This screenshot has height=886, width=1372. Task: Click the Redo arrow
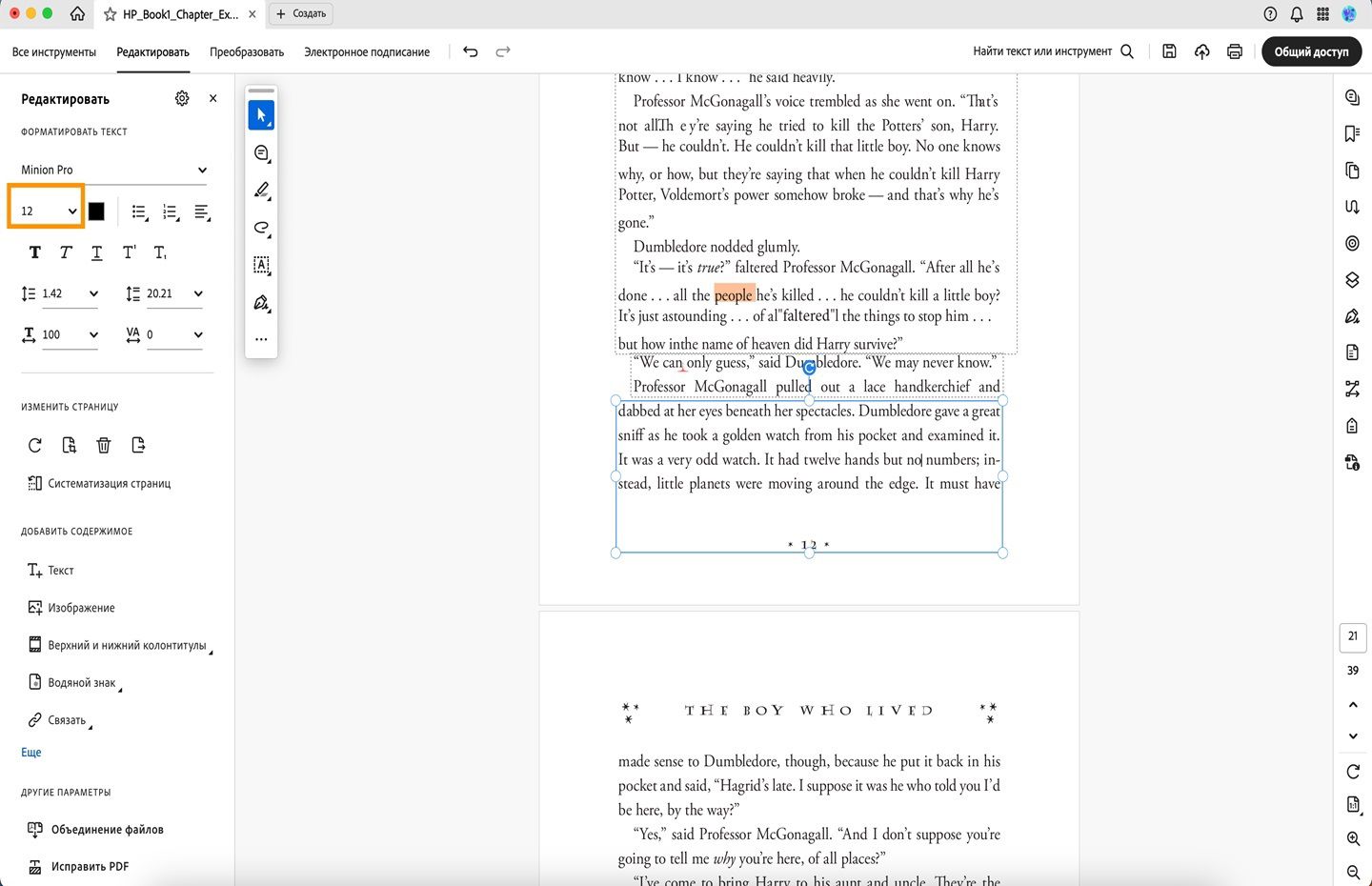pos(503,51)
